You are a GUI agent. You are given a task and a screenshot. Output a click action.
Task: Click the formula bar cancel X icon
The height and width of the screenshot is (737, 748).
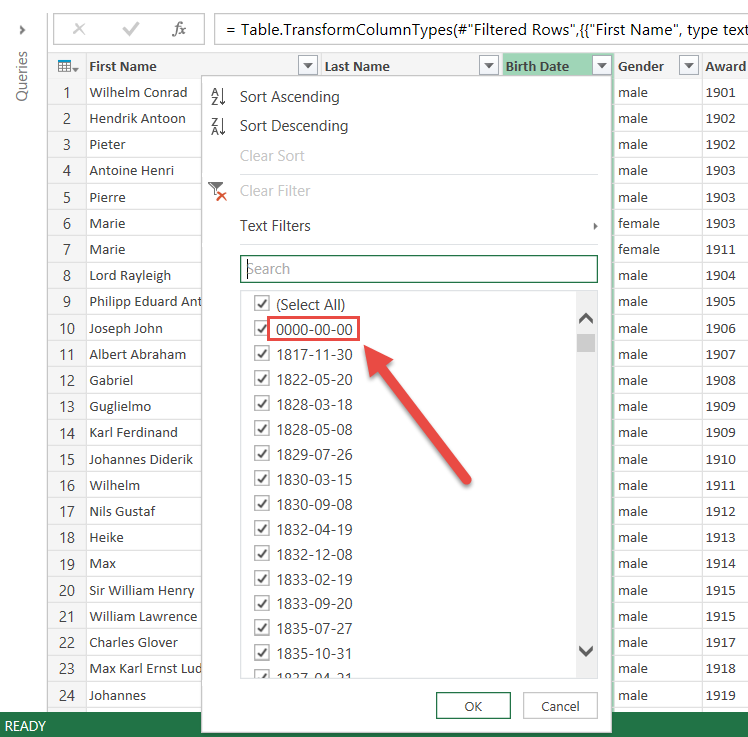[80, 29]
